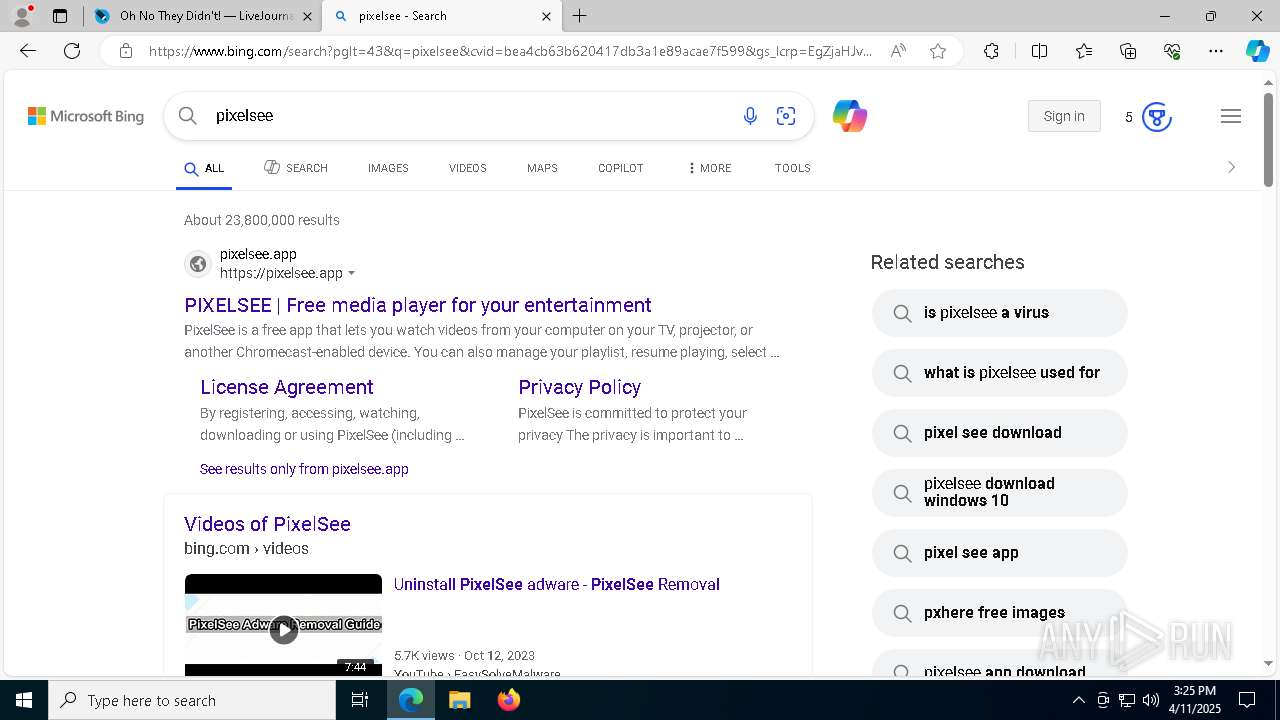Open PIXELSEE Free media player result

click(418, 305)
